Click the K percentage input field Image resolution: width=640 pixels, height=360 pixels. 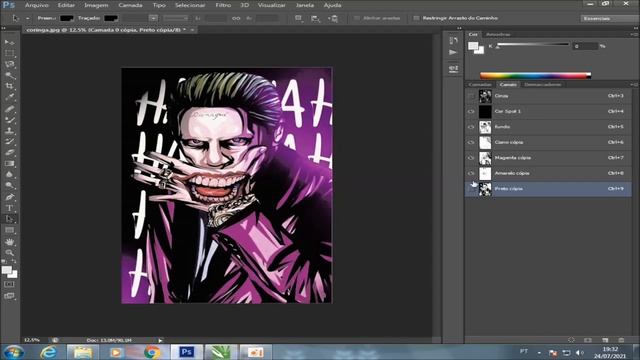point(585,46)
